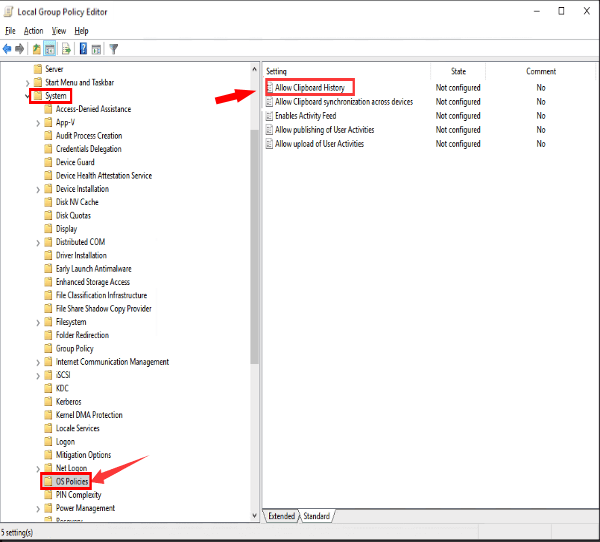
Task: Click the Forward arrow toolbar icon
Action: (20, 49)
